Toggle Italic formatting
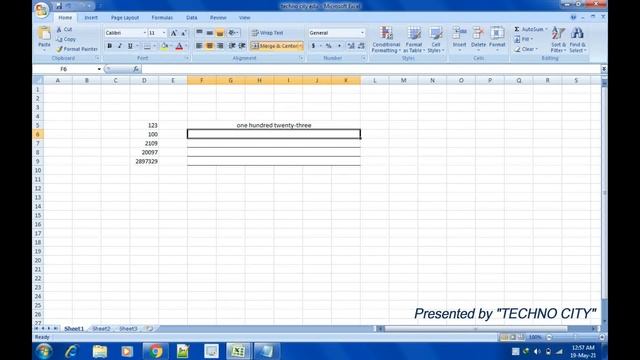Viewport: 640px width, 360px height. (x=120, y=46)
